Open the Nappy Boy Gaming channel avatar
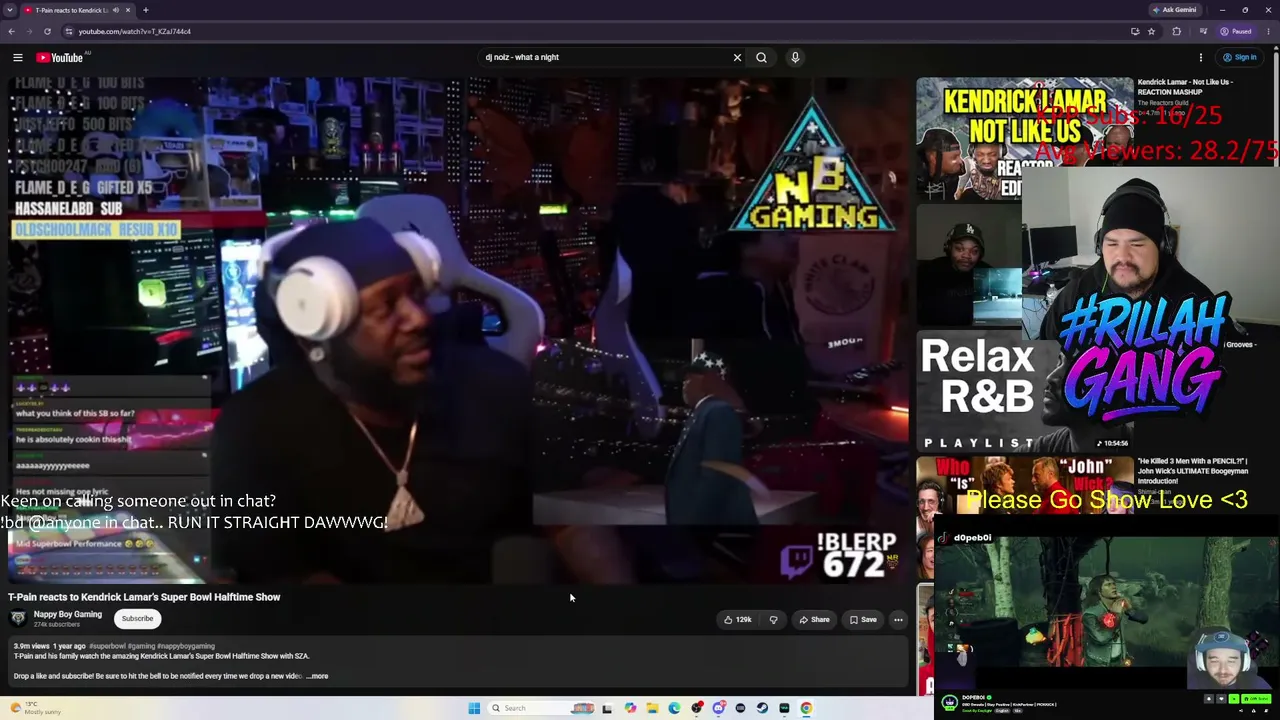1280x720 pixels. 18,618
